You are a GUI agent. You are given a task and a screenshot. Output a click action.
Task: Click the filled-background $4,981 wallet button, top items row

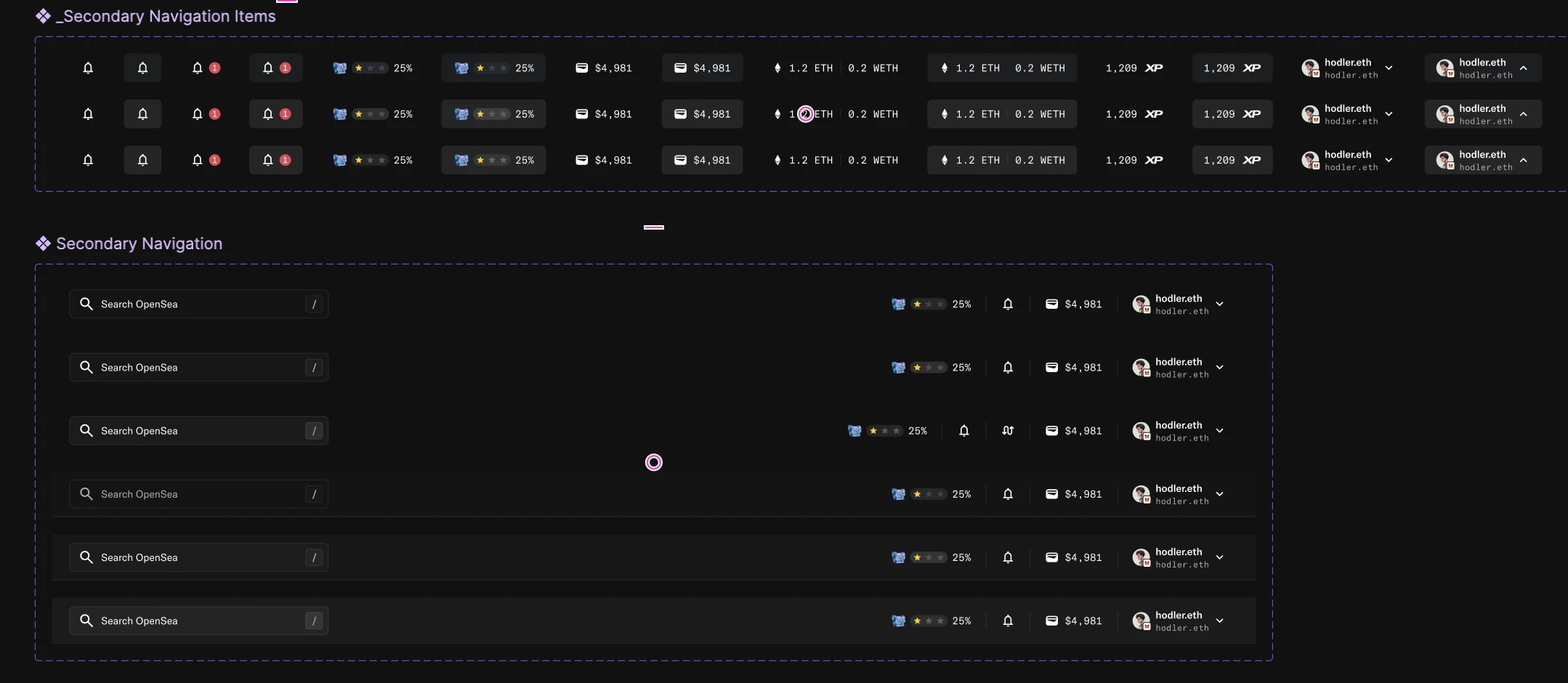click(x=703, y=68)
